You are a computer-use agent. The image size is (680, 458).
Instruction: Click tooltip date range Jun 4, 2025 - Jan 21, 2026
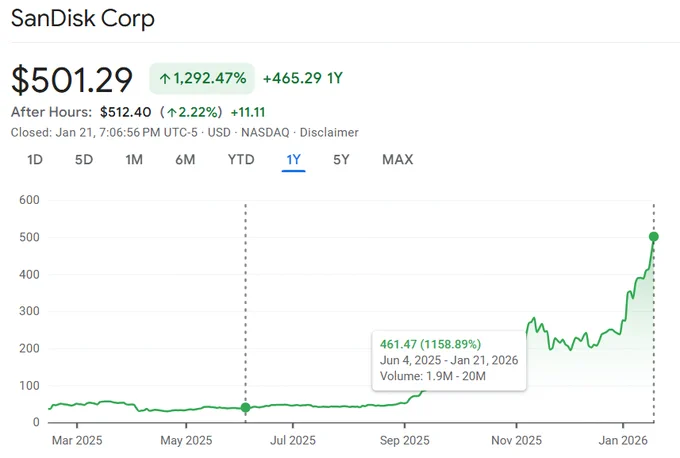click(x=449, y=360)
